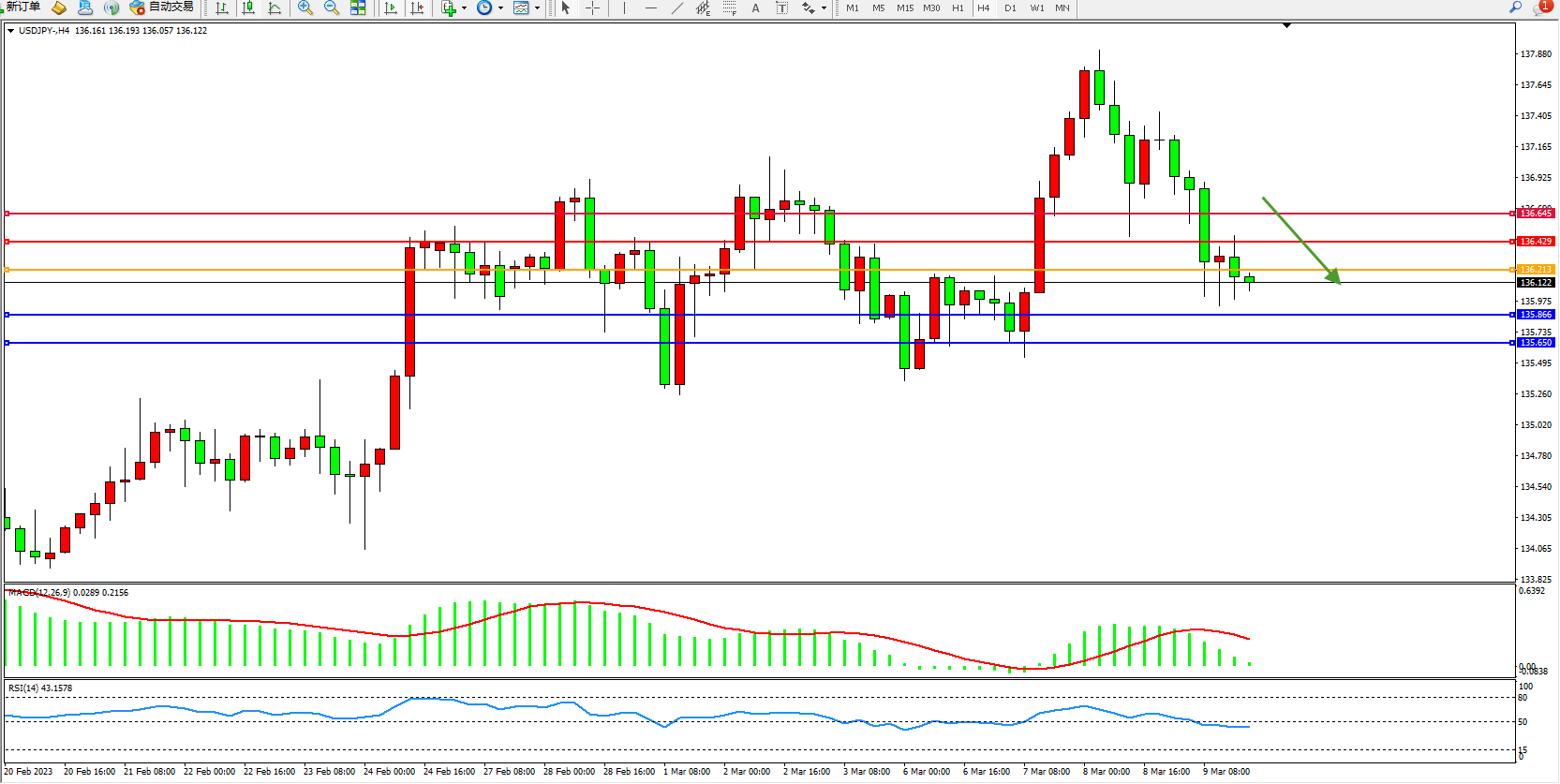Select the vertical line tool

pyautogui.click(x=624, y=8)
